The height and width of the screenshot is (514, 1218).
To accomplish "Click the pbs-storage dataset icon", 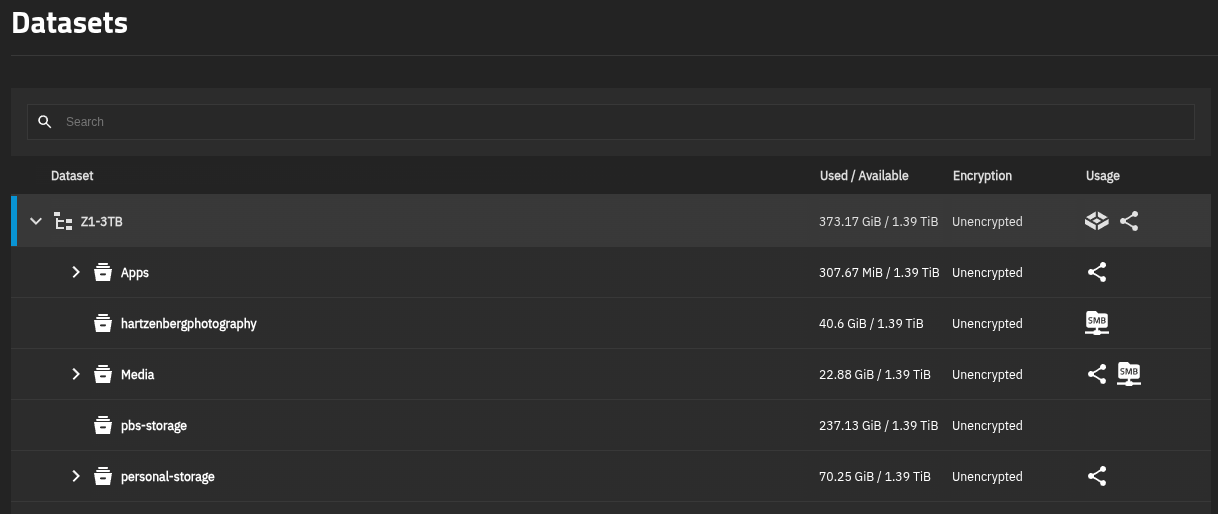I will pos(102,426).
